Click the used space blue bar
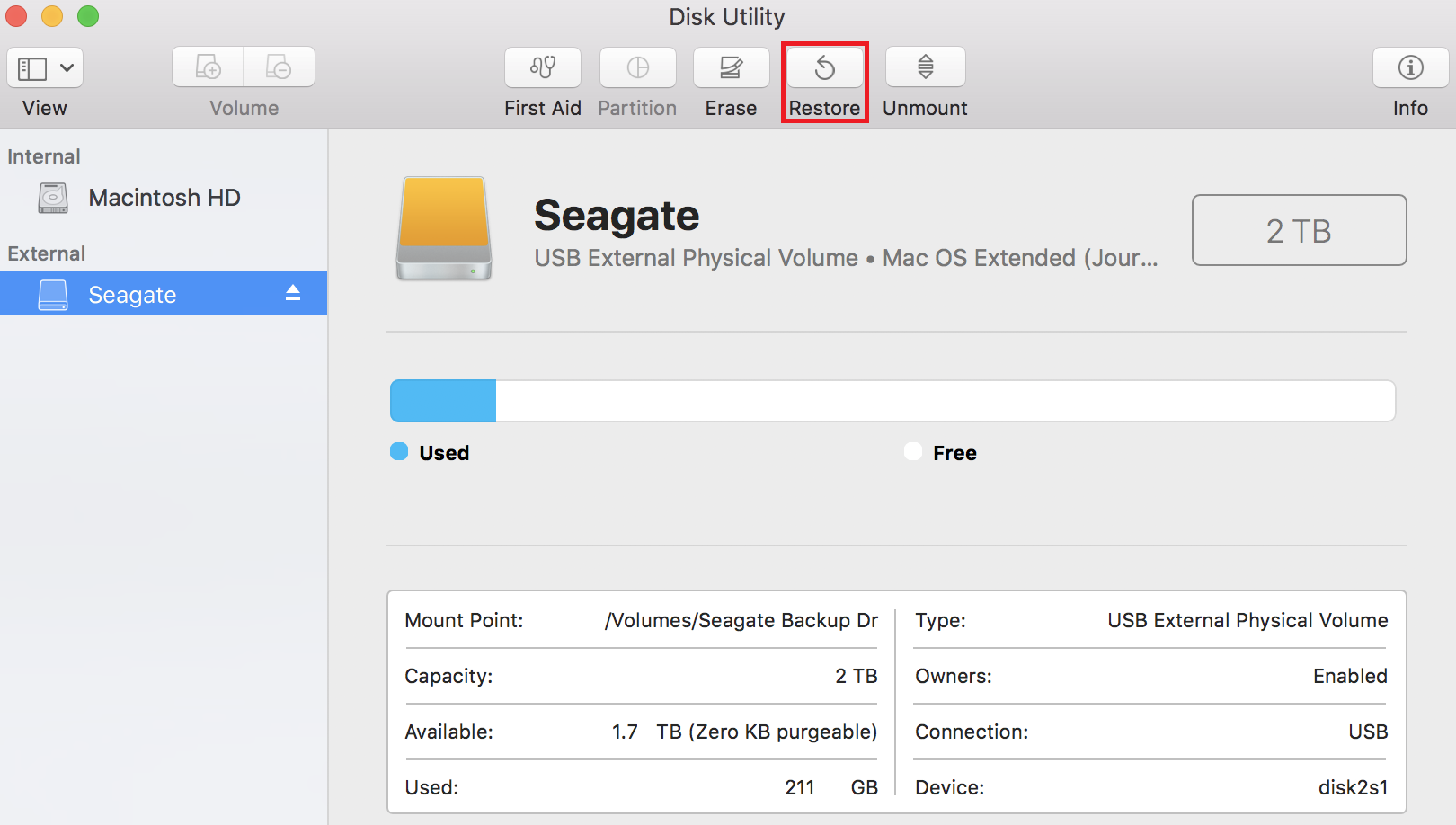 (x=443, y=401)
